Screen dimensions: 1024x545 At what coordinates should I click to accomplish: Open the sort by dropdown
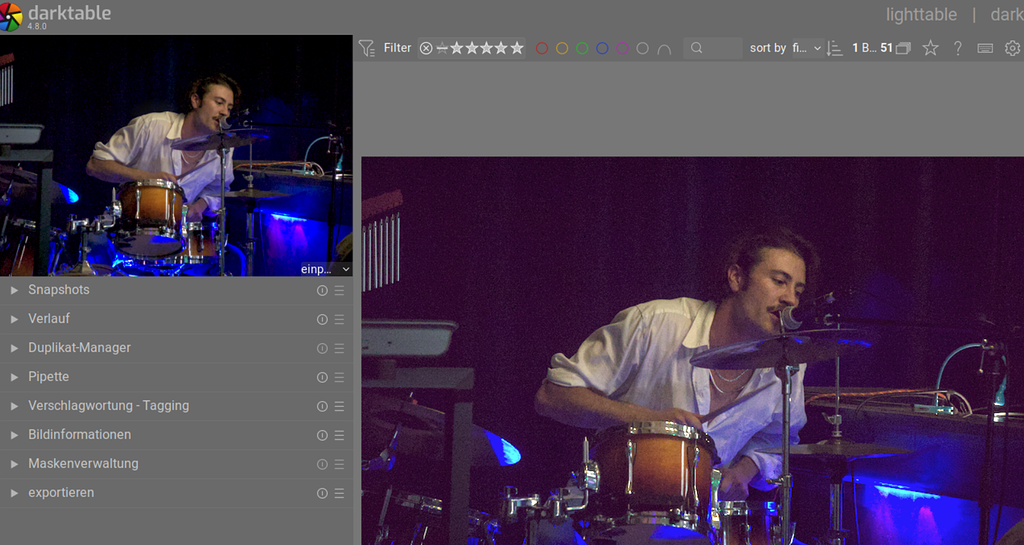[807, 48]
